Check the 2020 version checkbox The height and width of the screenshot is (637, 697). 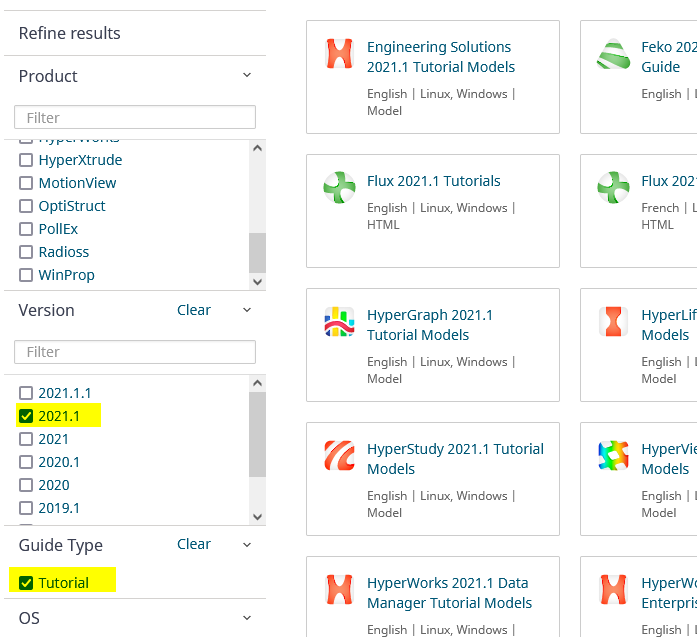(26, 485)
